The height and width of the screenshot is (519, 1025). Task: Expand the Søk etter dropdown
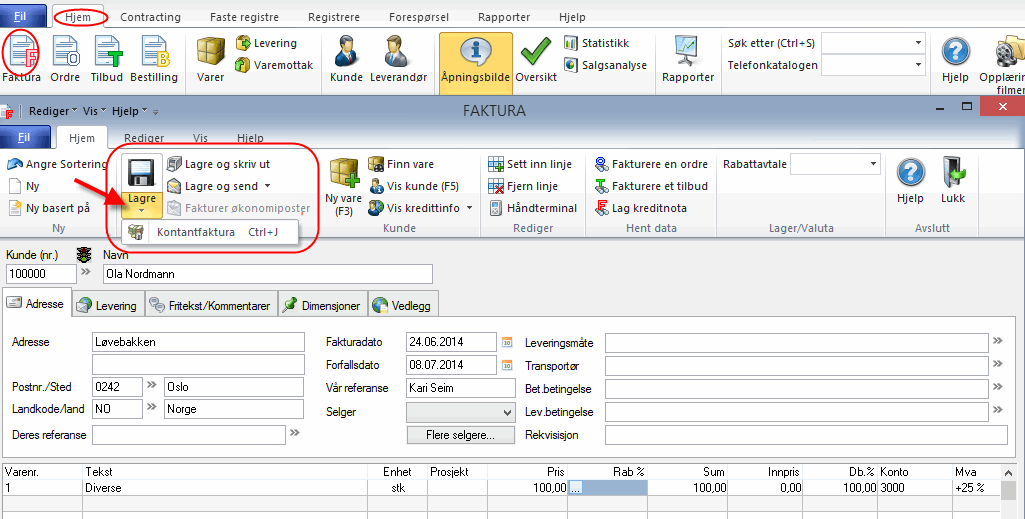pos(917,43)
